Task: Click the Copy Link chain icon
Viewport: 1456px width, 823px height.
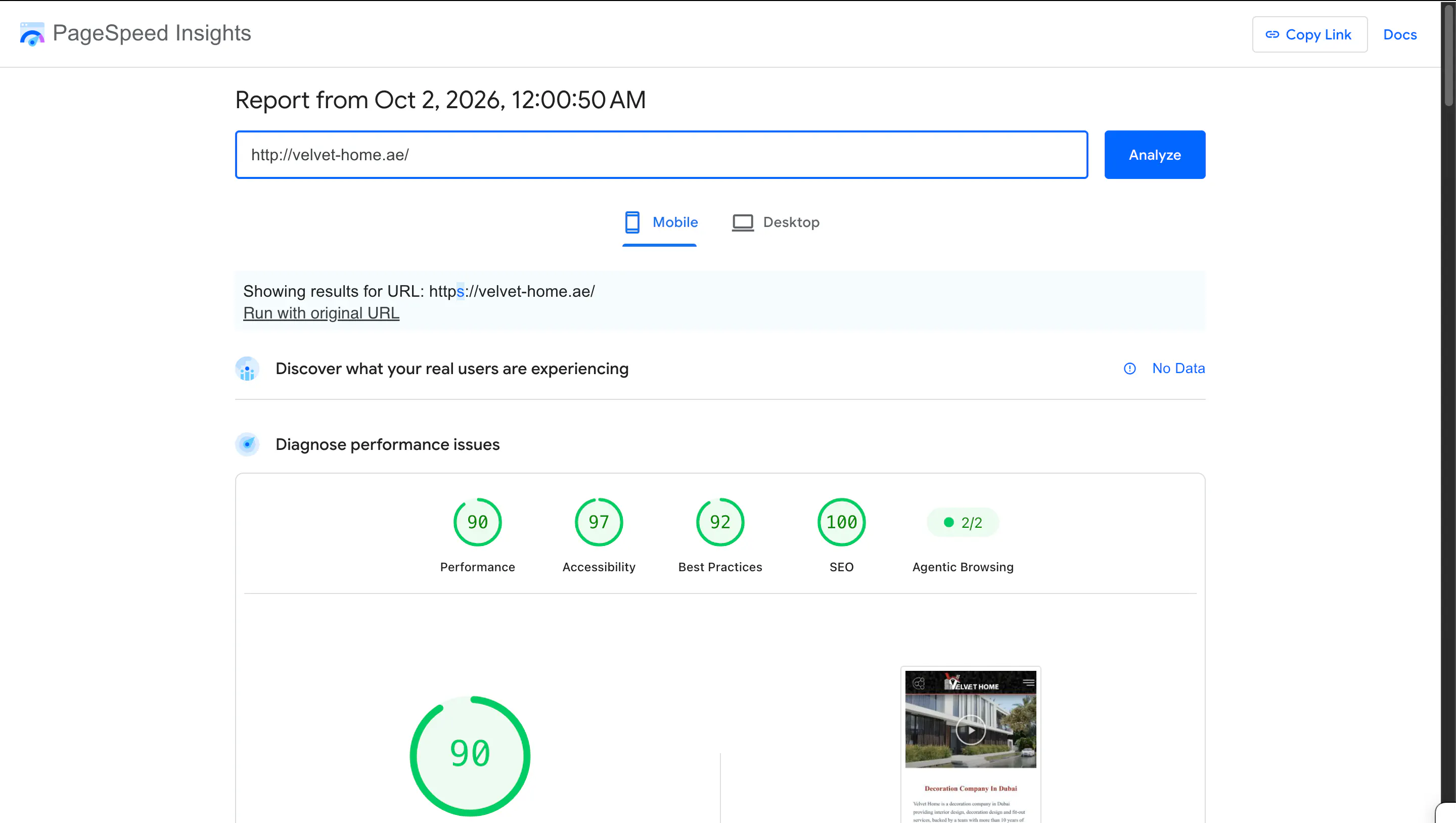Action: (1272, 34)
